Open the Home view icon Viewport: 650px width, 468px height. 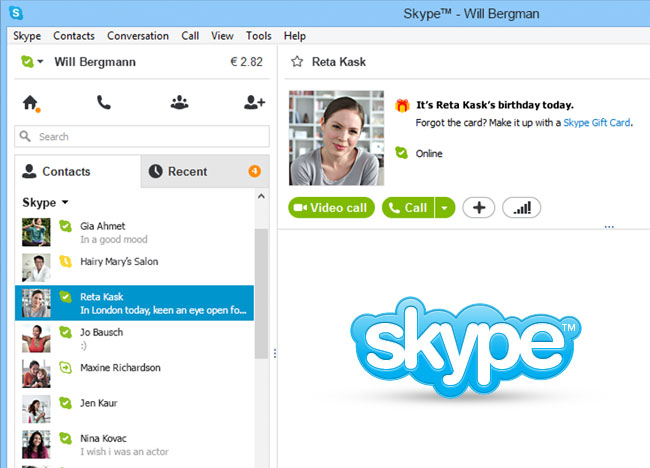31,103
